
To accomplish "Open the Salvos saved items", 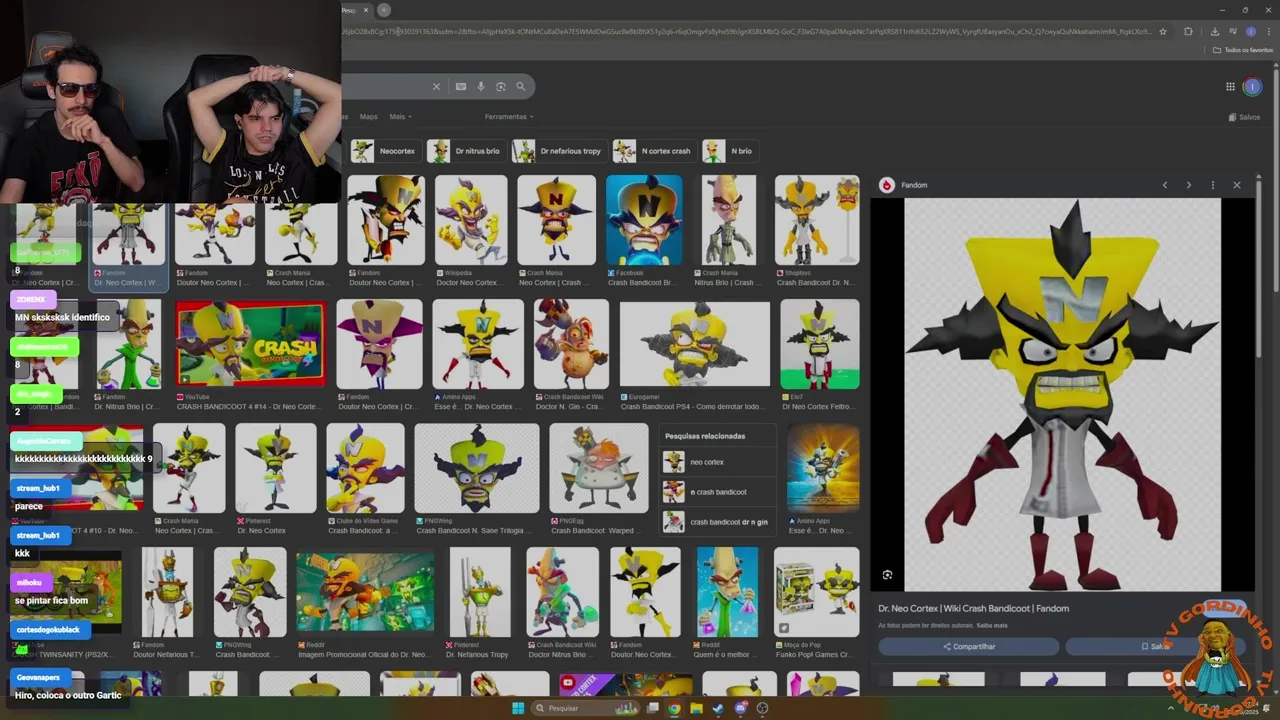I will click(x=1244, y=117).
